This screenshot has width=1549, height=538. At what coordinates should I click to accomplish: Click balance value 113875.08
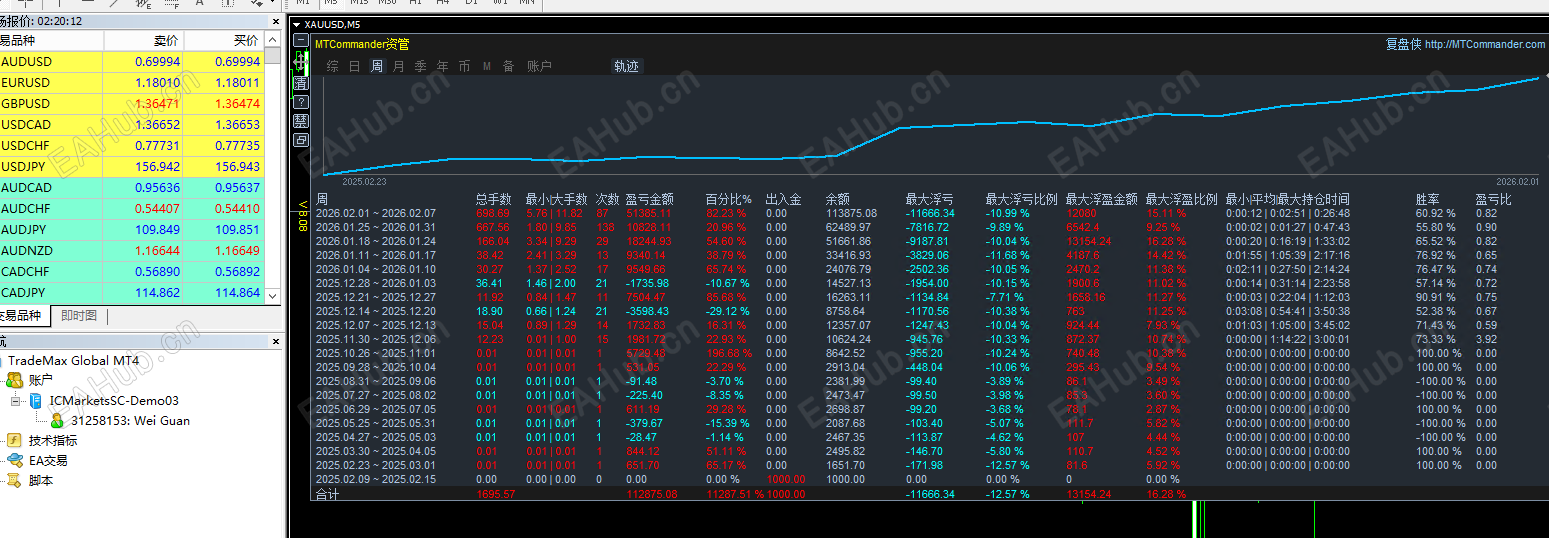pyautogui.click(x=851, y=213)
